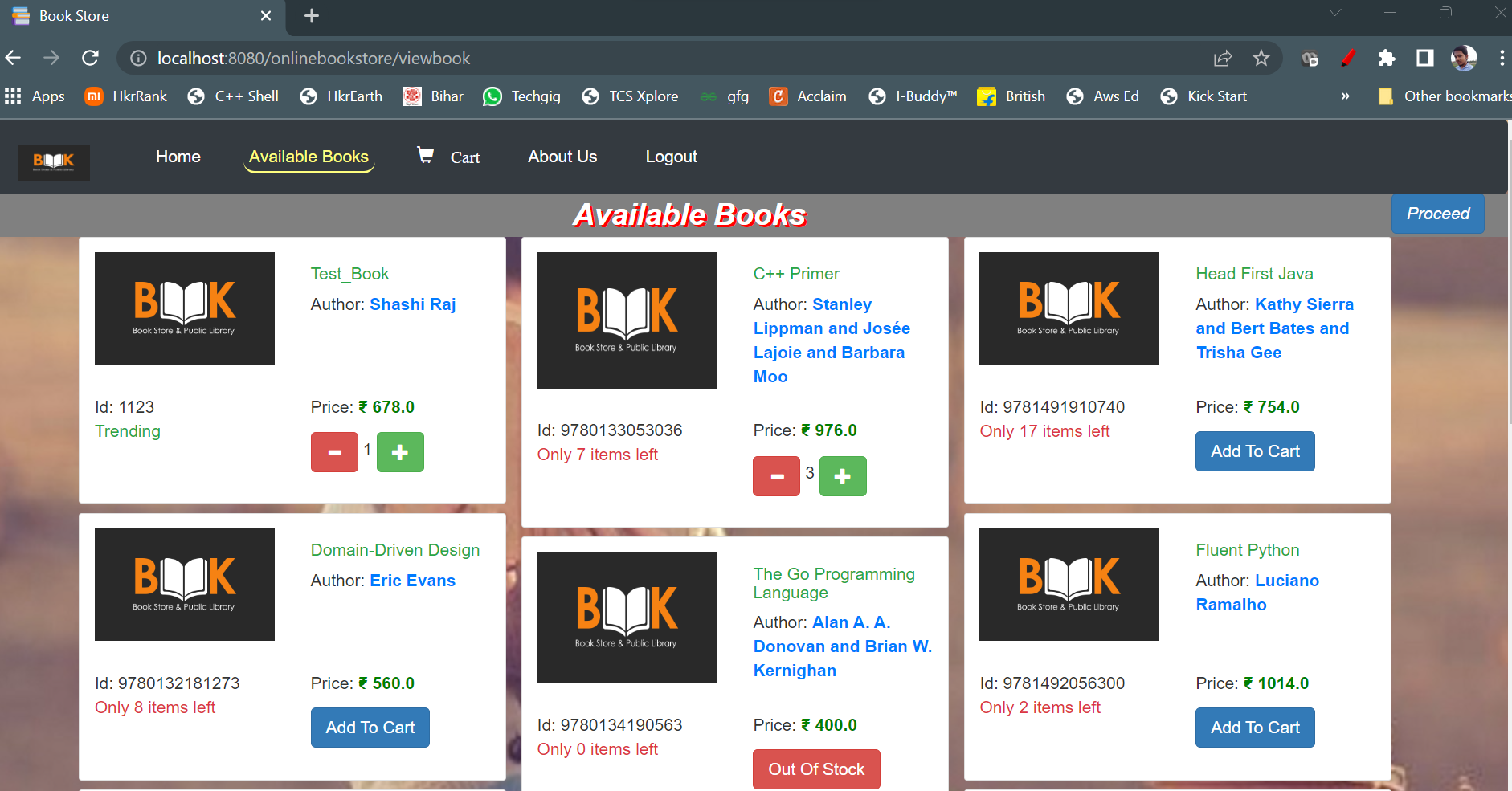The height and width of the screenshot is (791, 1512).
Task: Click the share page icon in address bar
Action: [x=1222, y=59]
